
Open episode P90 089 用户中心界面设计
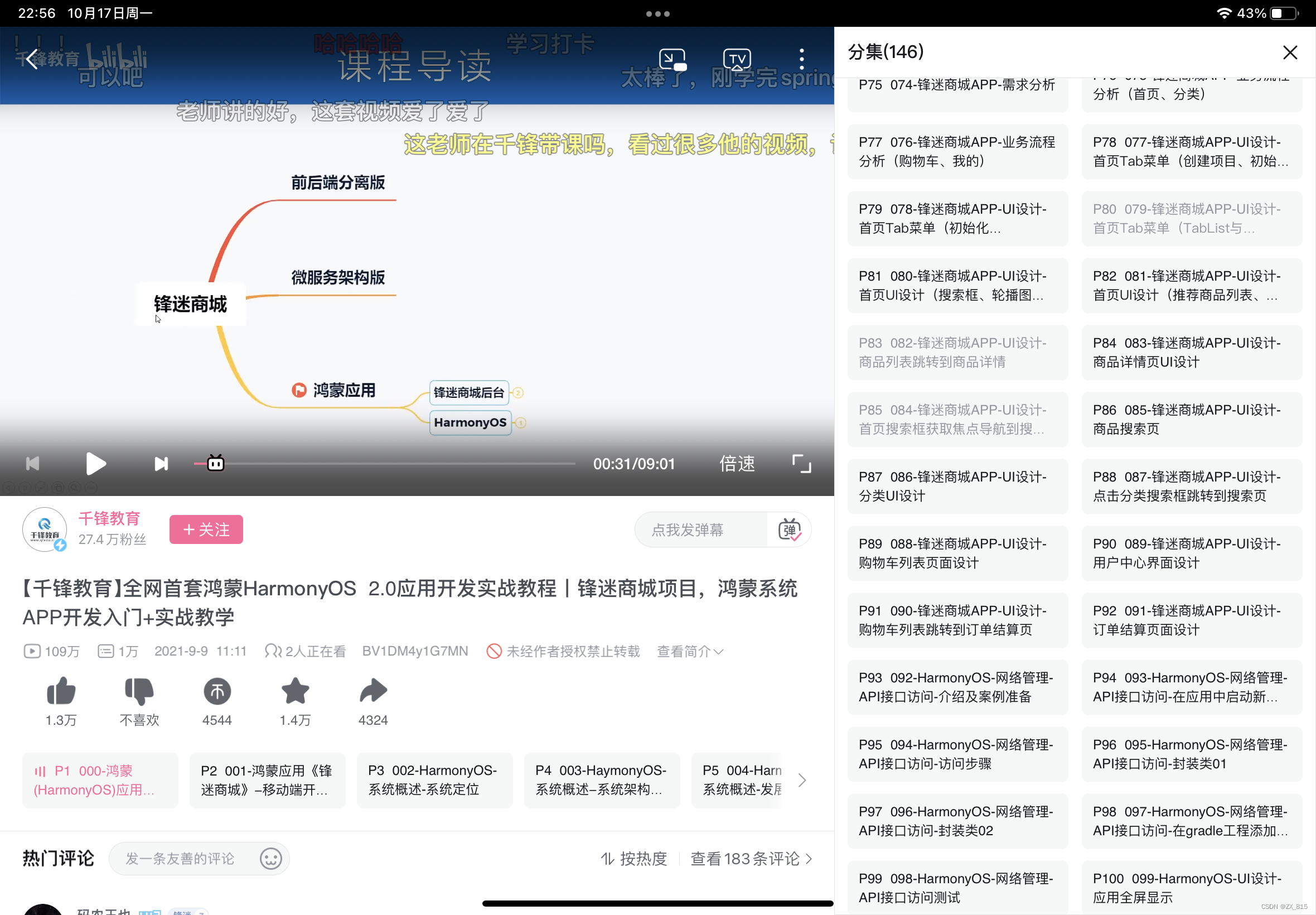pyautogui.click(x=1192, y=553)
